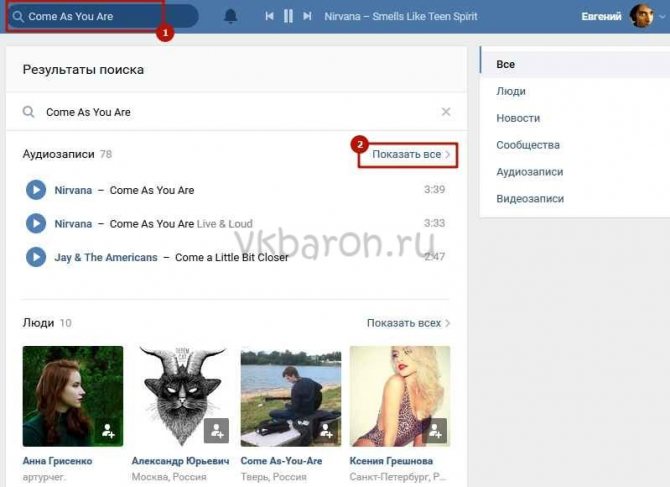Click the Люди 10 section heading
This screenshot has width=670, height=487.
click(47, 323)
